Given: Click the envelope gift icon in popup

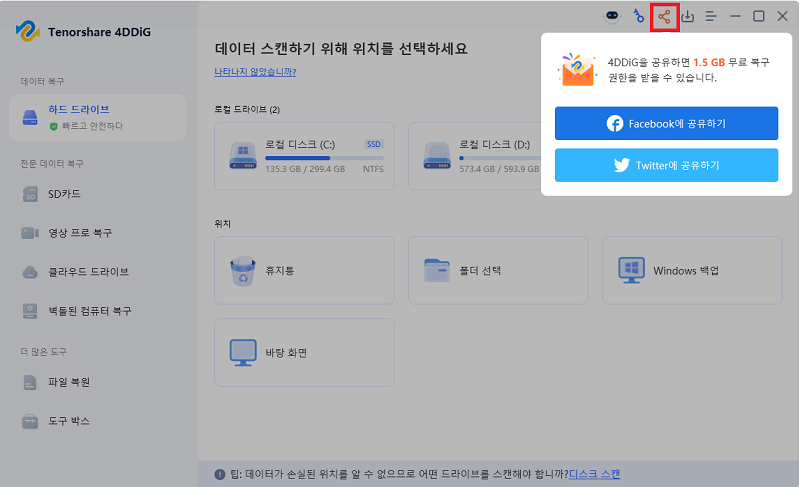Looking at the screenshot, I should 578,69.
